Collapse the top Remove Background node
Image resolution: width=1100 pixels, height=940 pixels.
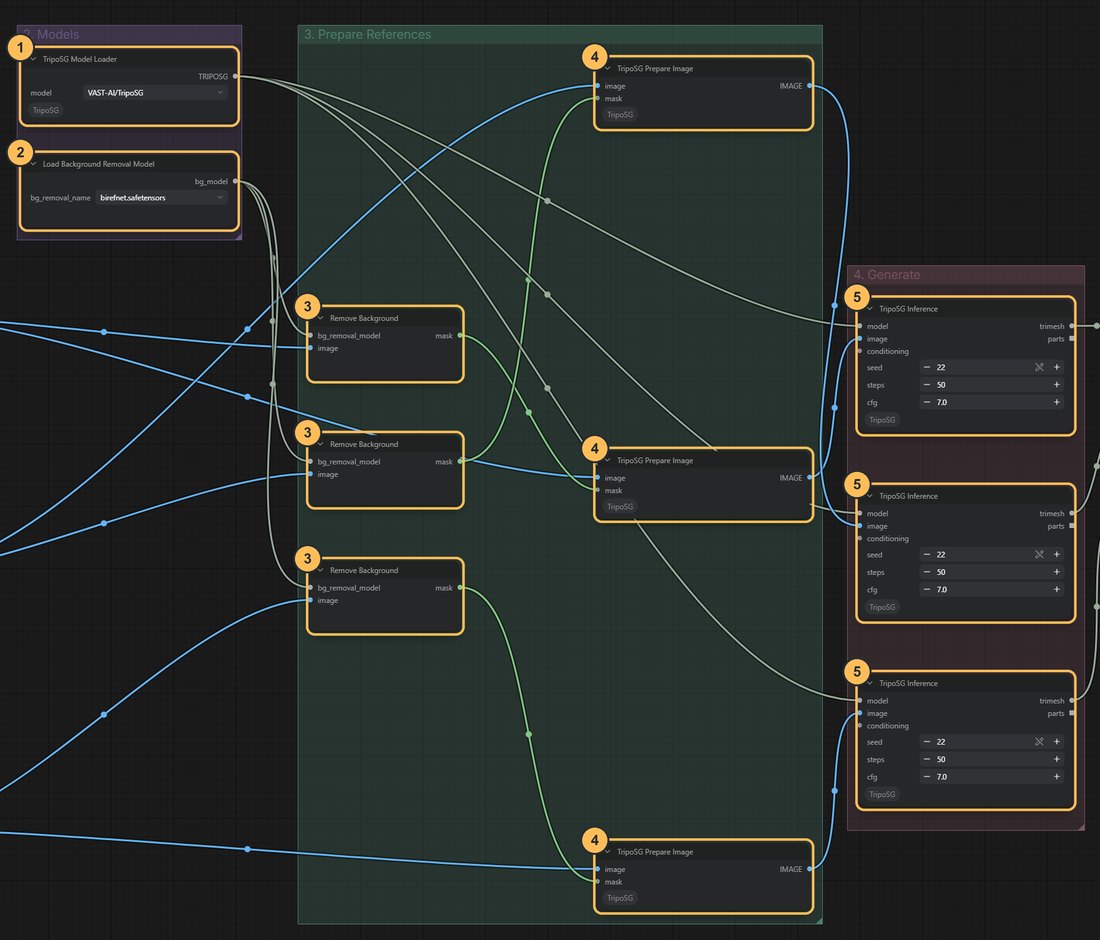pyautogui.click(x=321, y=318)
